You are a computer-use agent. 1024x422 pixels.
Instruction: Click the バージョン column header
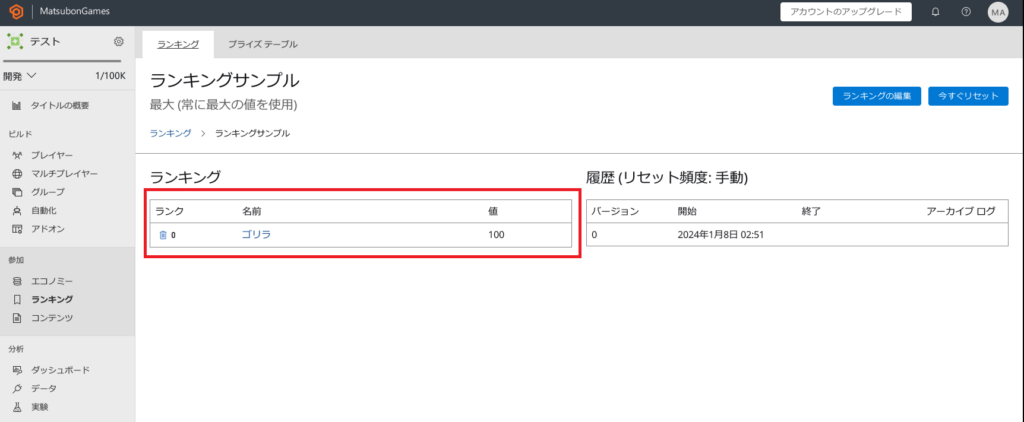tap(615, 211)
